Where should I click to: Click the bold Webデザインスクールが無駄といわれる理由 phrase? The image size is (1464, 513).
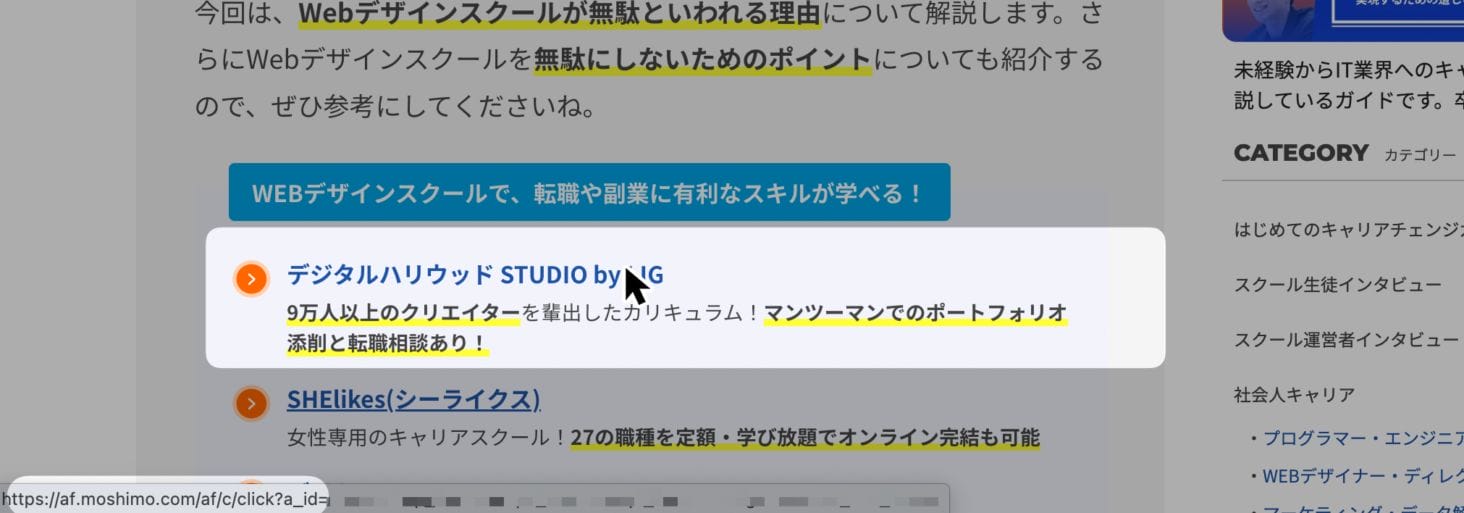pyautogui.click(x=559, y=14)
